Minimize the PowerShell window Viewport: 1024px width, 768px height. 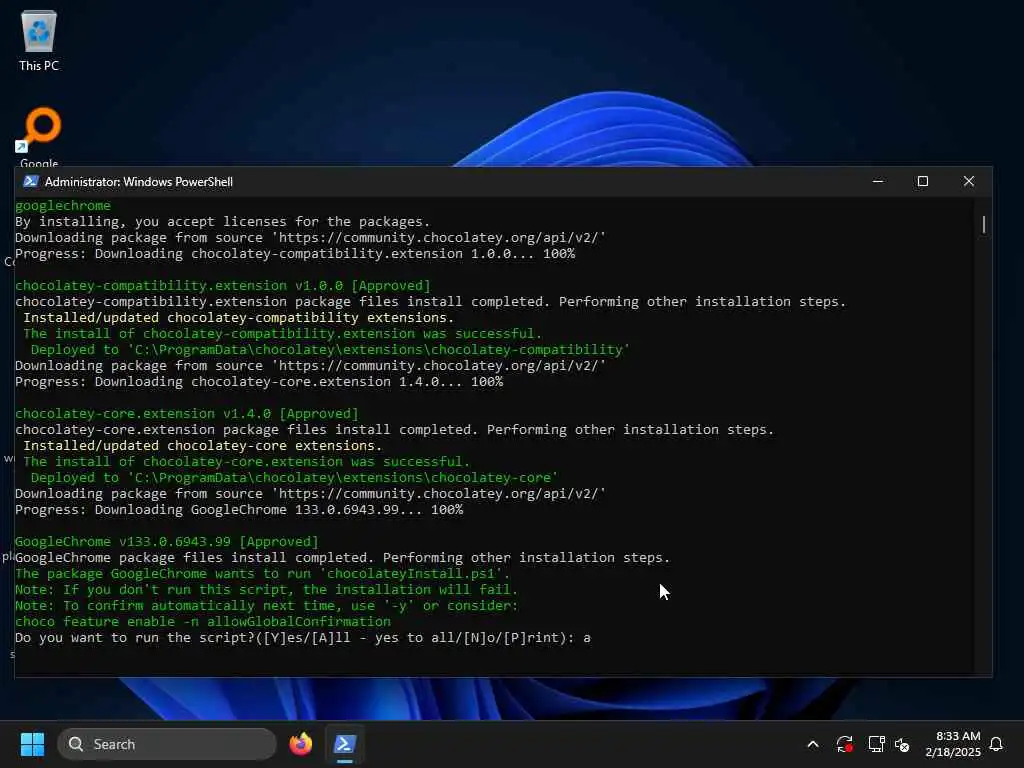(x=878, y=182)
